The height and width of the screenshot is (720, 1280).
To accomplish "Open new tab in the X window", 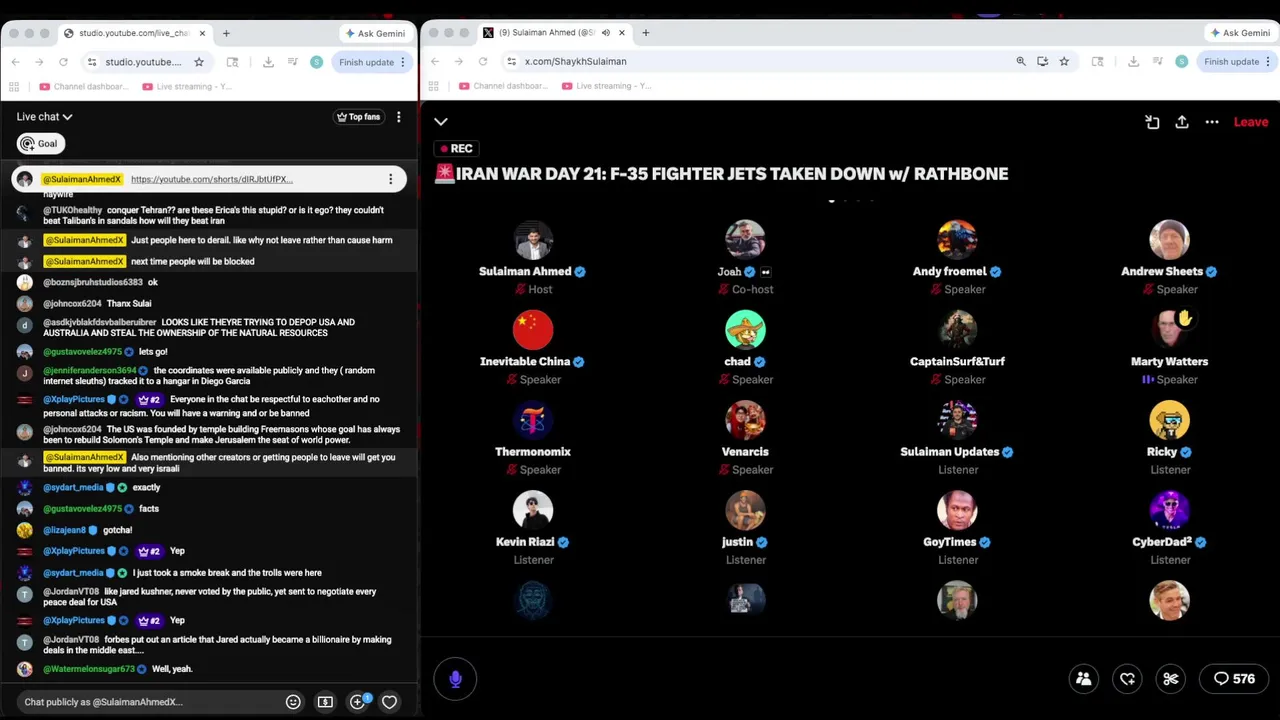I will (646, 33).
